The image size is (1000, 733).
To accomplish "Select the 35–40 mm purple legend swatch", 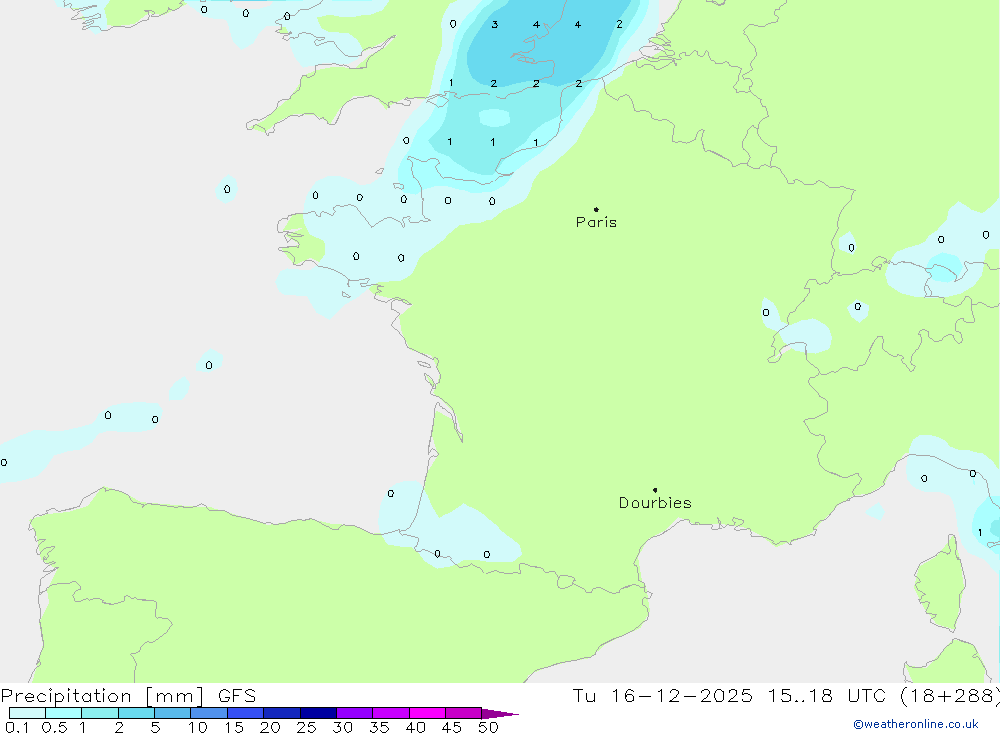I will (x=391, y=713).
